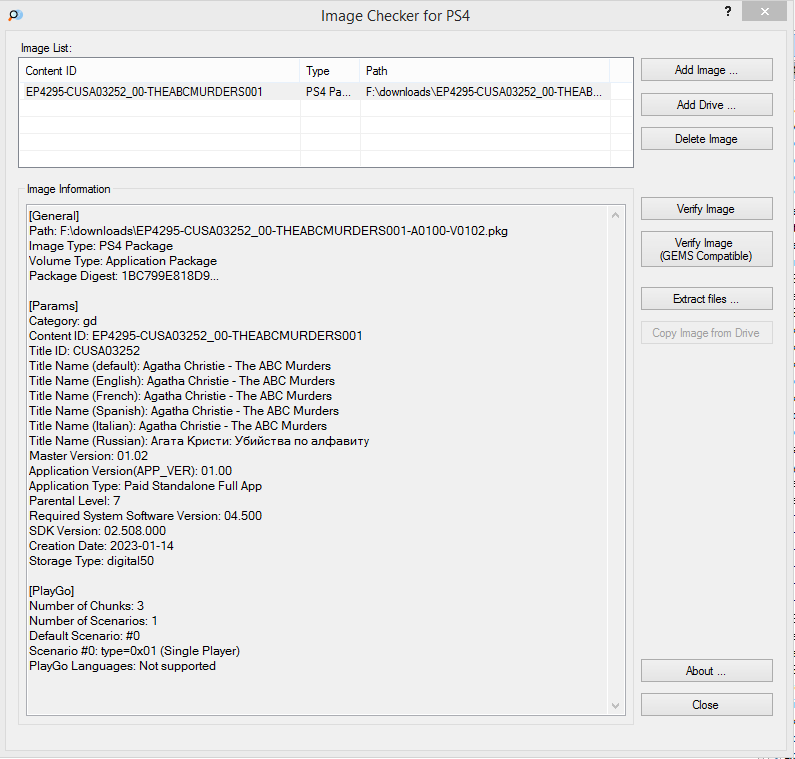
Task: Click the Title Name (Italian) line
Action: pyautogui.click(x=178, y=426)
